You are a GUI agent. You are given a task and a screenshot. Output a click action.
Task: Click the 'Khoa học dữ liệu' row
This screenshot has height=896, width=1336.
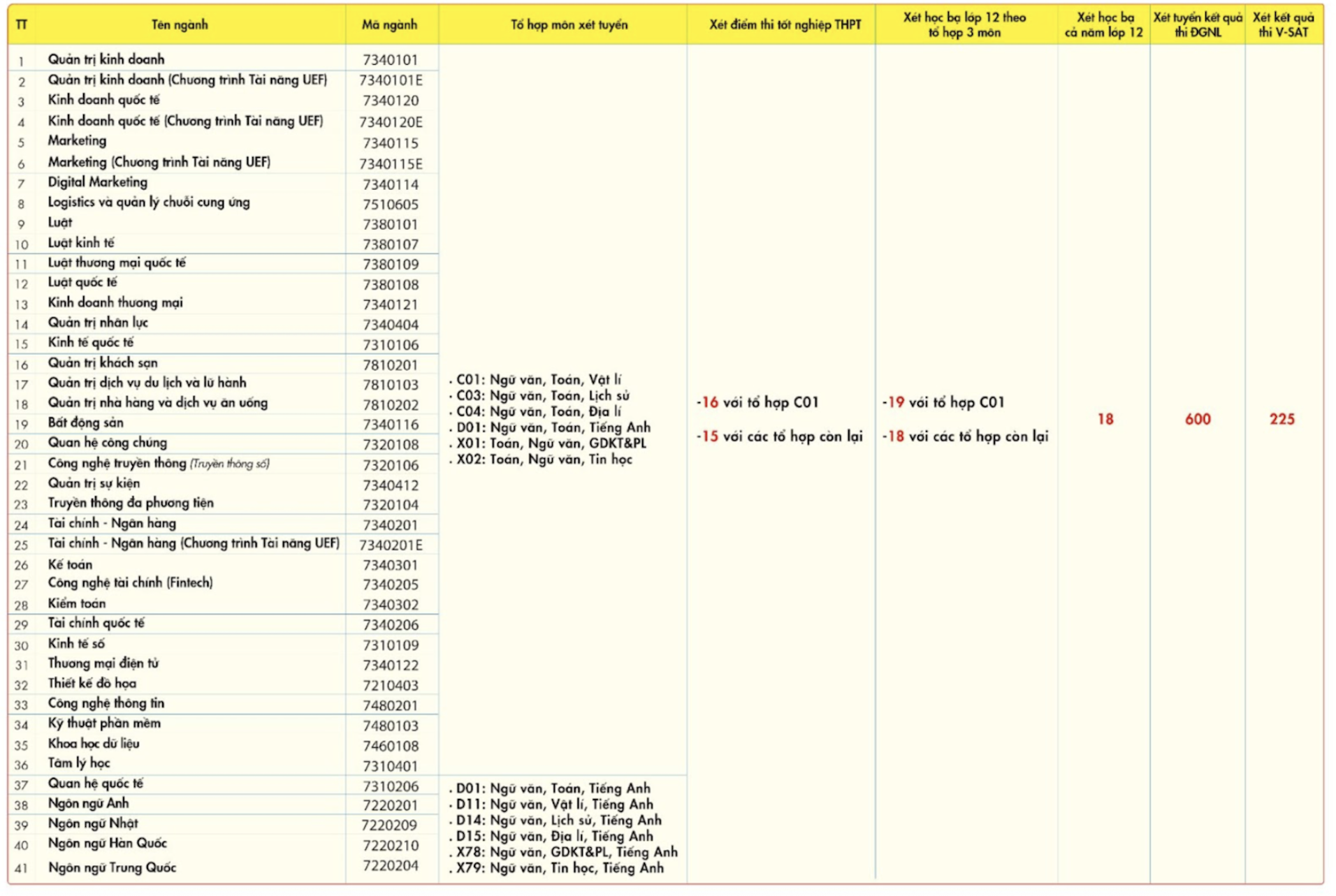click(94, 744)
